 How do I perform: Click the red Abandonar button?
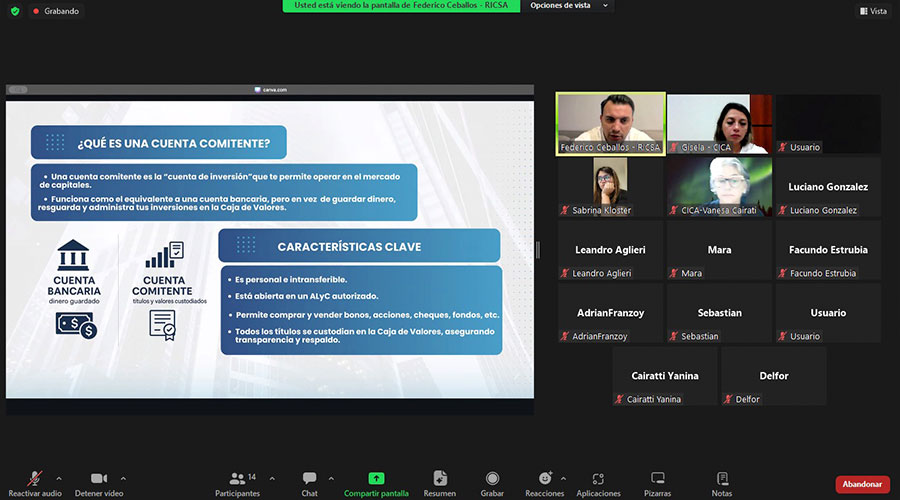[862, 484]
